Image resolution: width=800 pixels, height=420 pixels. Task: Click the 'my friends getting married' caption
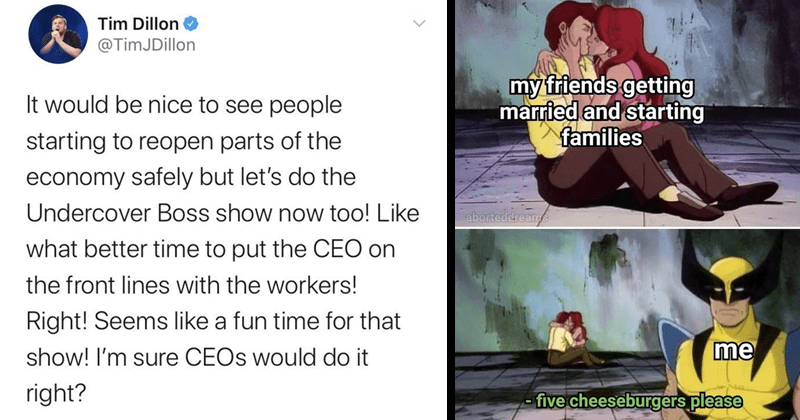pyautogui.click(x=602, y=112)
